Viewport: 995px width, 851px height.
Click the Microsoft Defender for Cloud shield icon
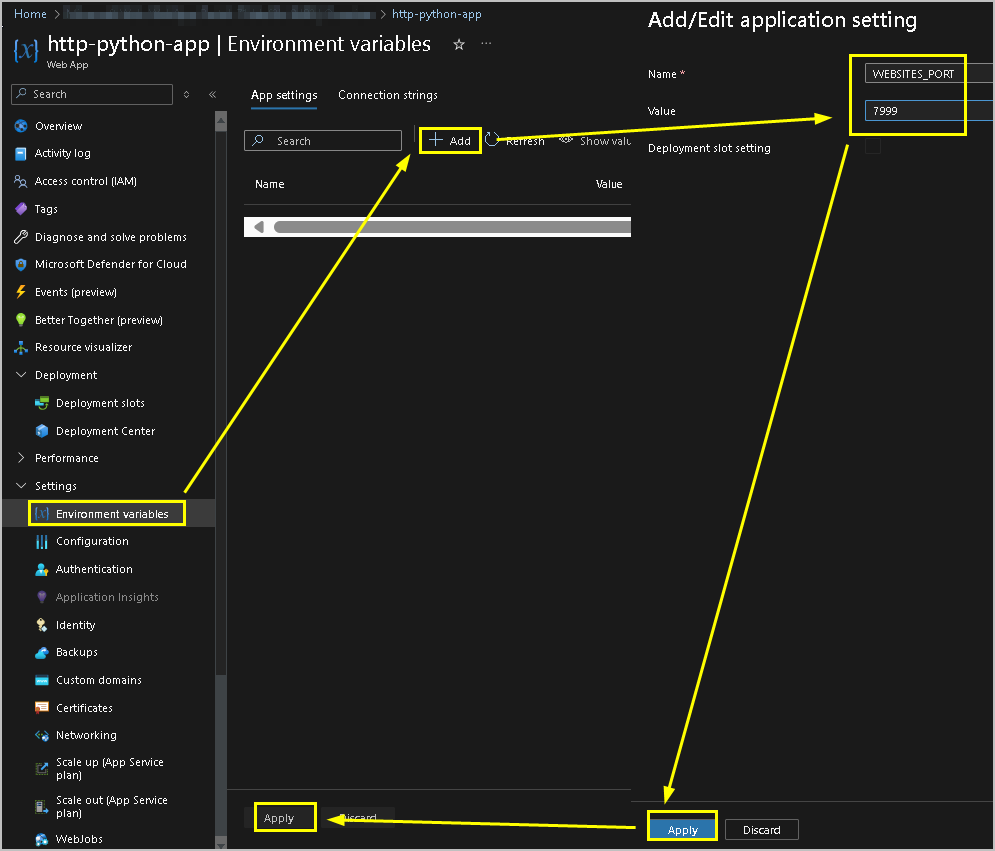tap(21, 265)
